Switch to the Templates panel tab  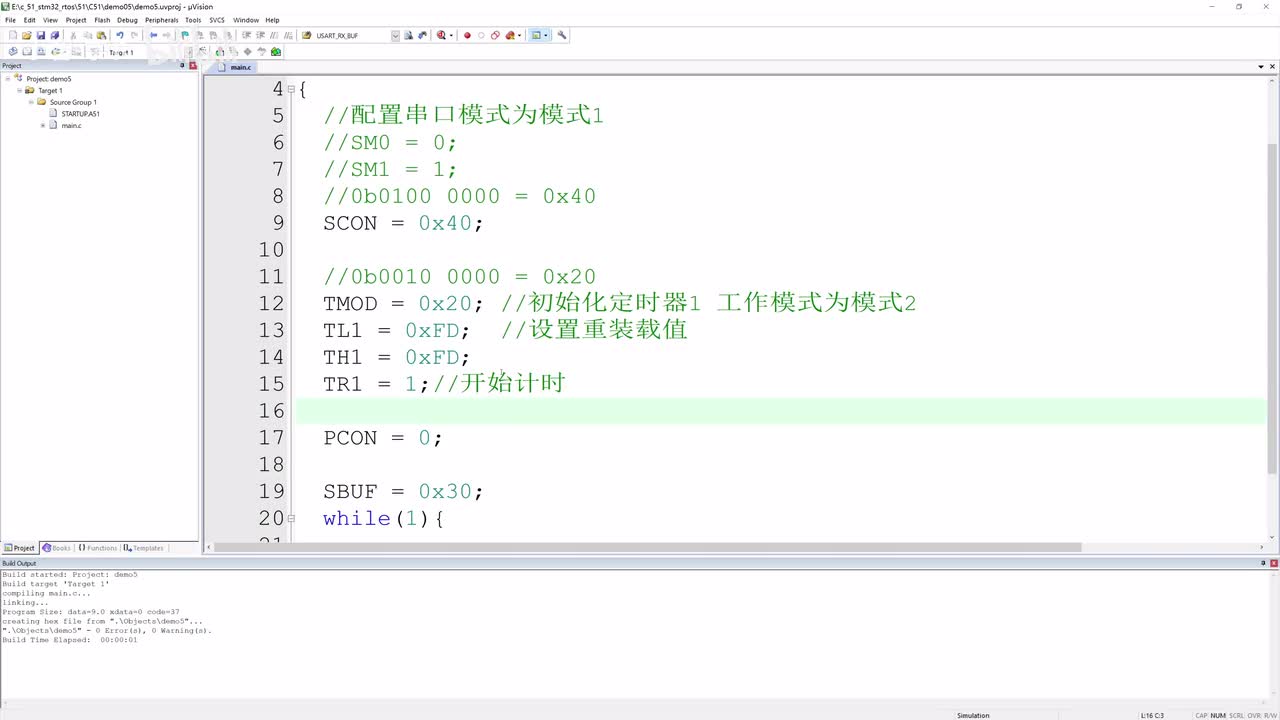[144, 548]
